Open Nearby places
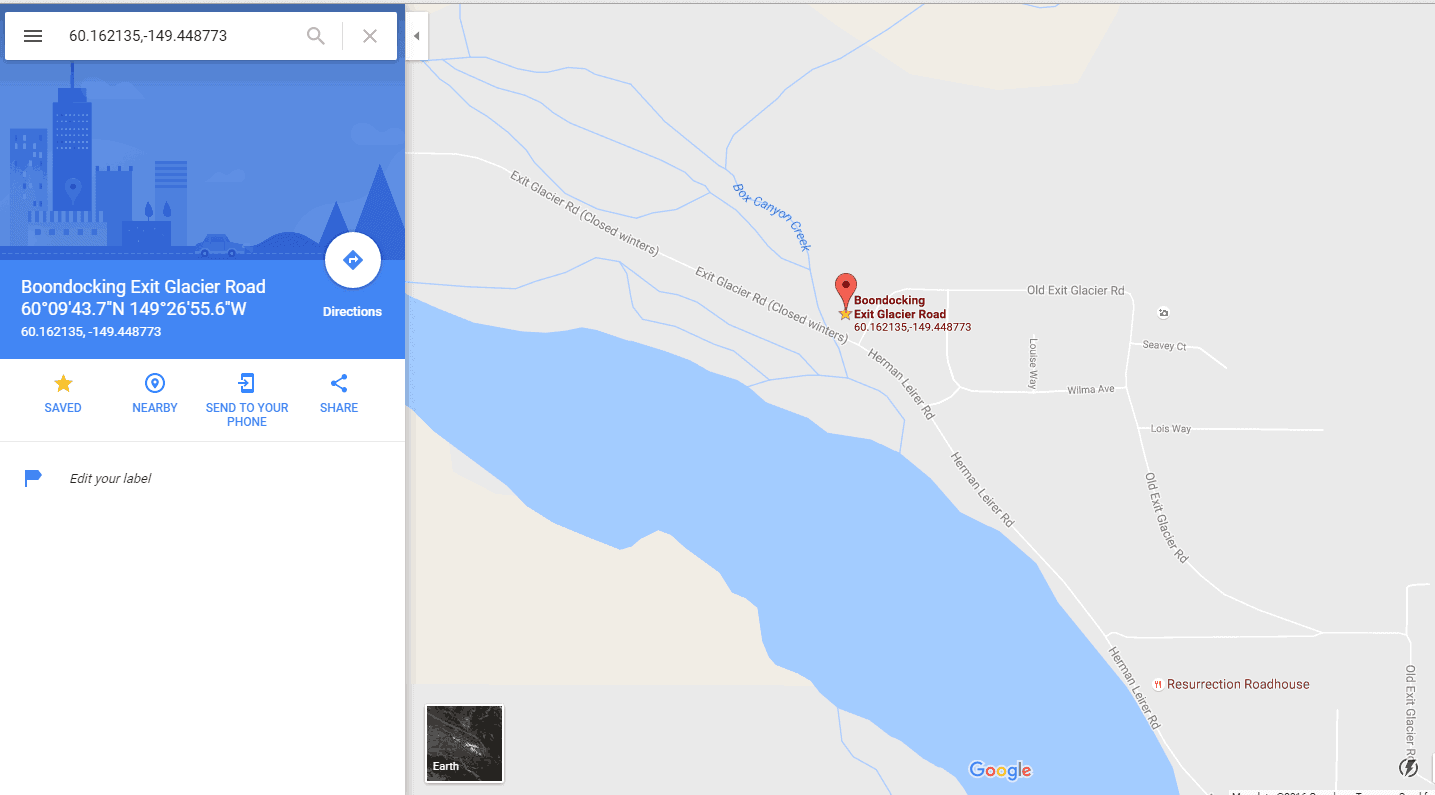 155,393
